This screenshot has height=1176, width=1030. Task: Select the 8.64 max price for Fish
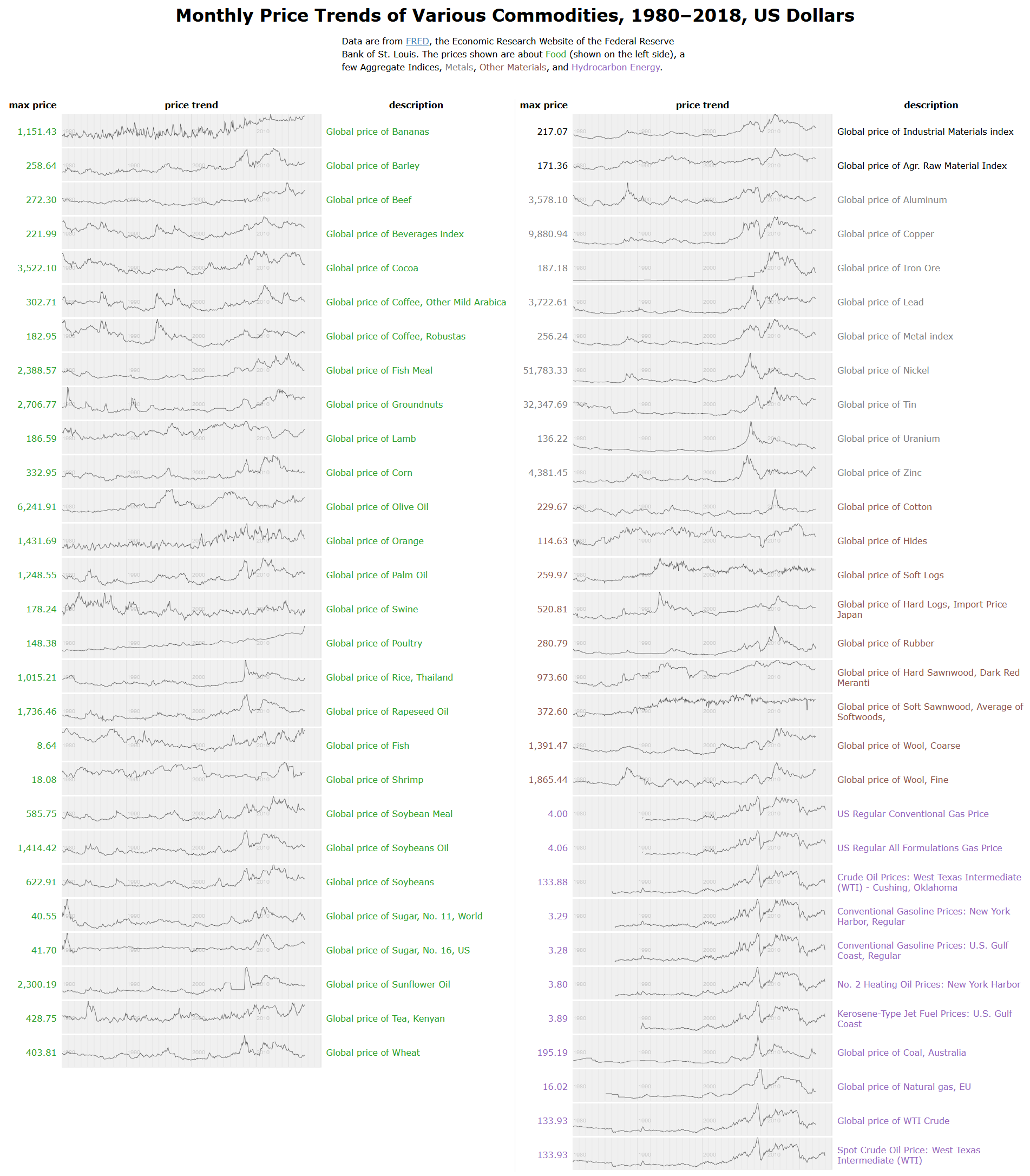point(47,745)
